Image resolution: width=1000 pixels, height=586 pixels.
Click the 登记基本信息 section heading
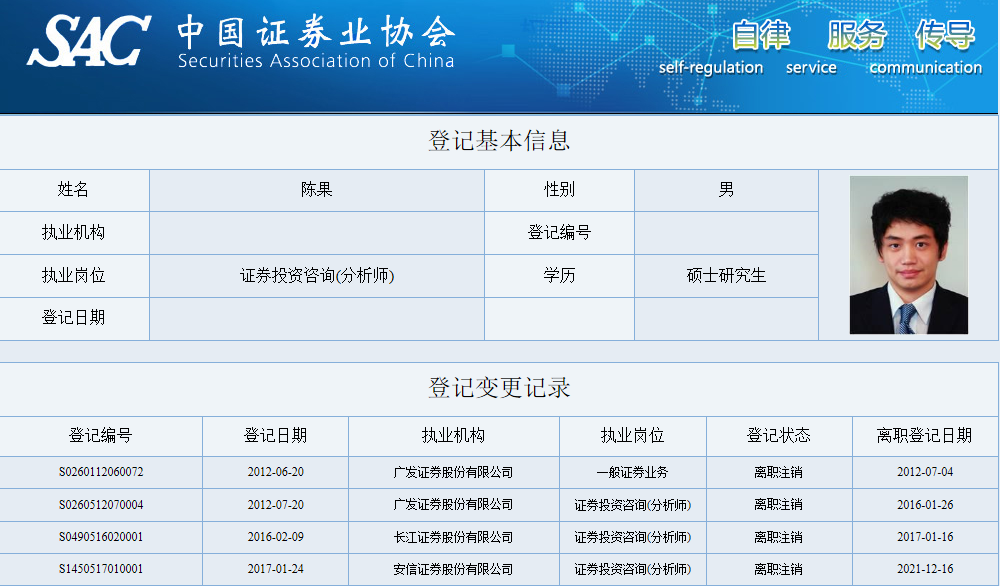click(499, 141)
